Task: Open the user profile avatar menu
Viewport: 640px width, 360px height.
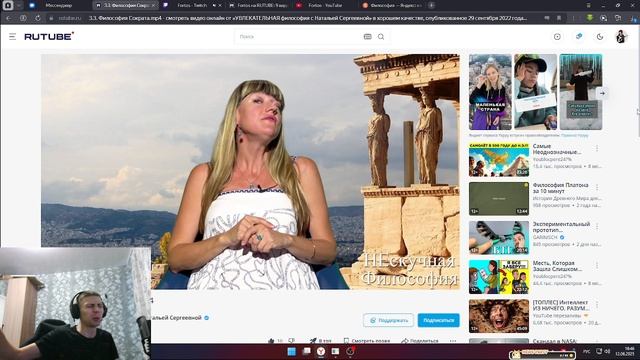Action: pyautogui.click(x=621, y=37)
